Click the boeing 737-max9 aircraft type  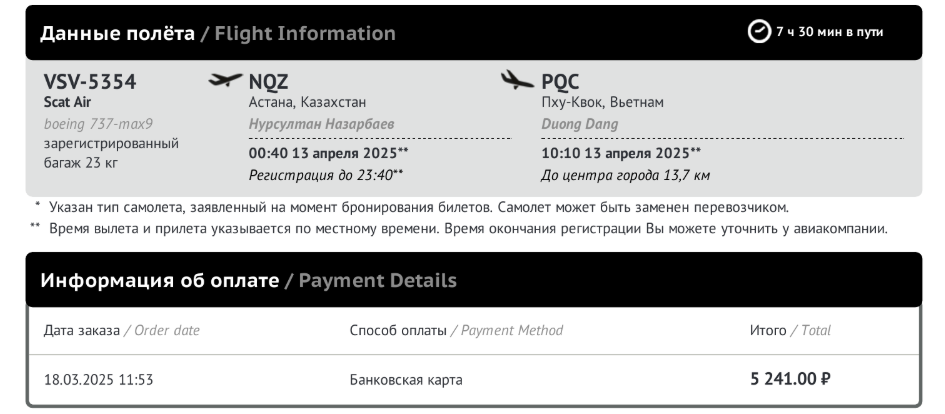(x=98, y=124)
